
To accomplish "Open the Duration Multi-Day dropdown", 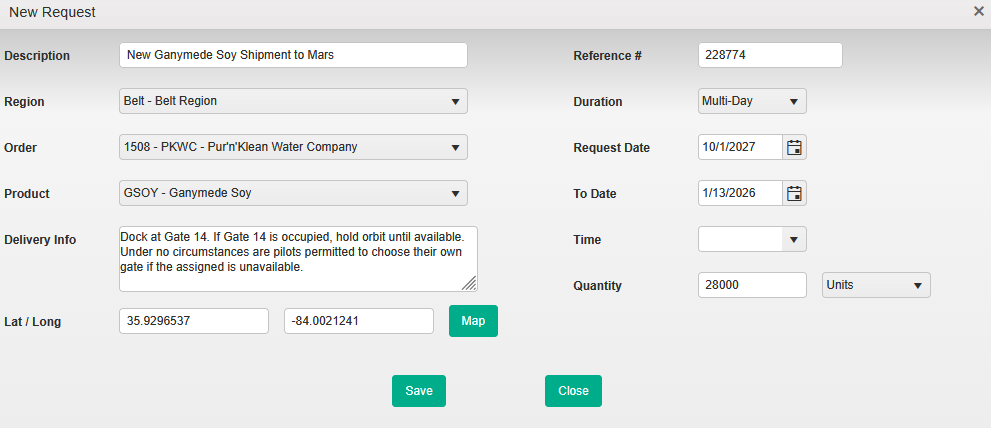I will [751, 101].
